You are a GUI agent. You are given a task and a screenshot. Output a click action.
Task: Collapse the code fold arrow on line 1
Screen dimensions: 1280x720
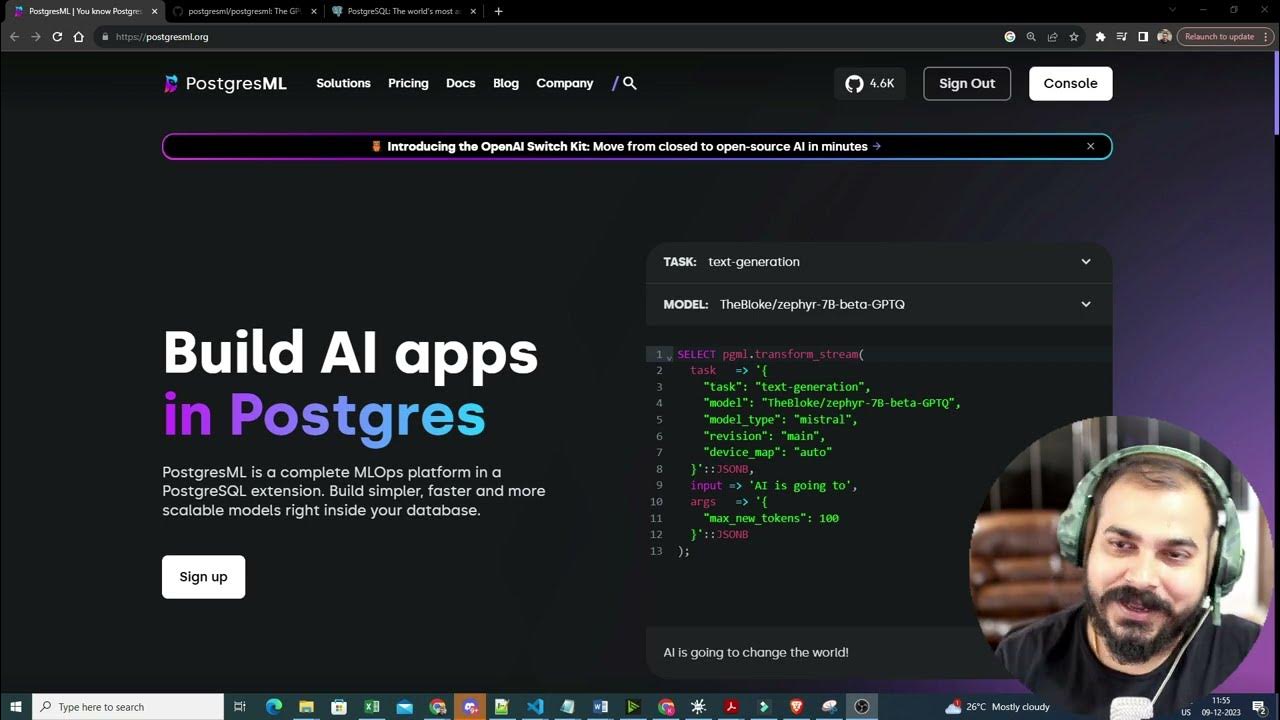[x=669, y=356]
